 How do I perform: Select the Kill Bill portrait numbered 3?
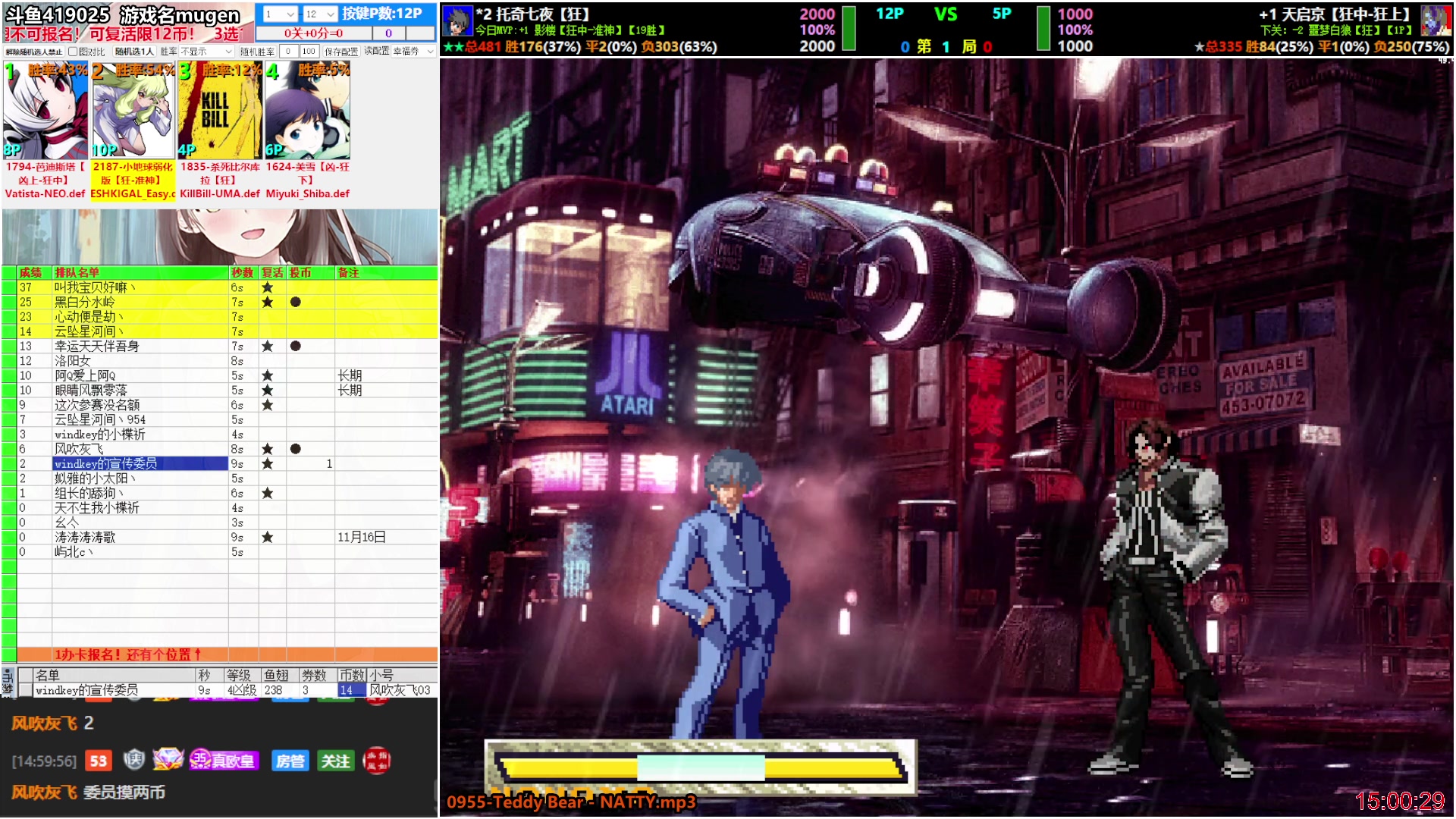click(x=220, y=111)
